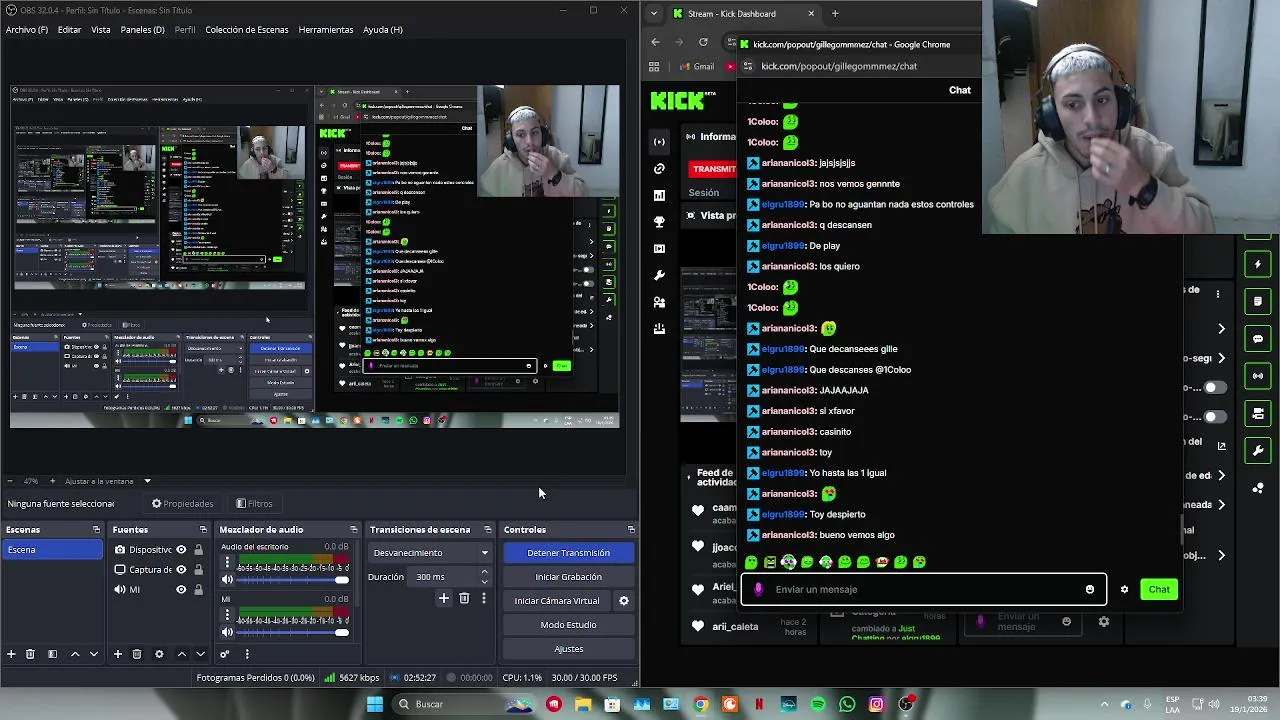Open Kick sidebar wrench settings icon
This screenshot has height=720, width=1280.
pyautogui.click(x=659, y=275)
